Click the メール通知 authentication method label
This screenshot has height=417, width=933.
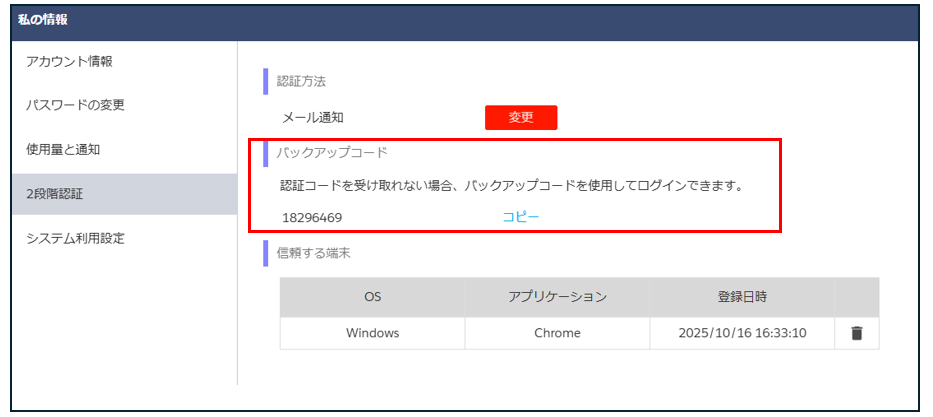tap(313, 117)
